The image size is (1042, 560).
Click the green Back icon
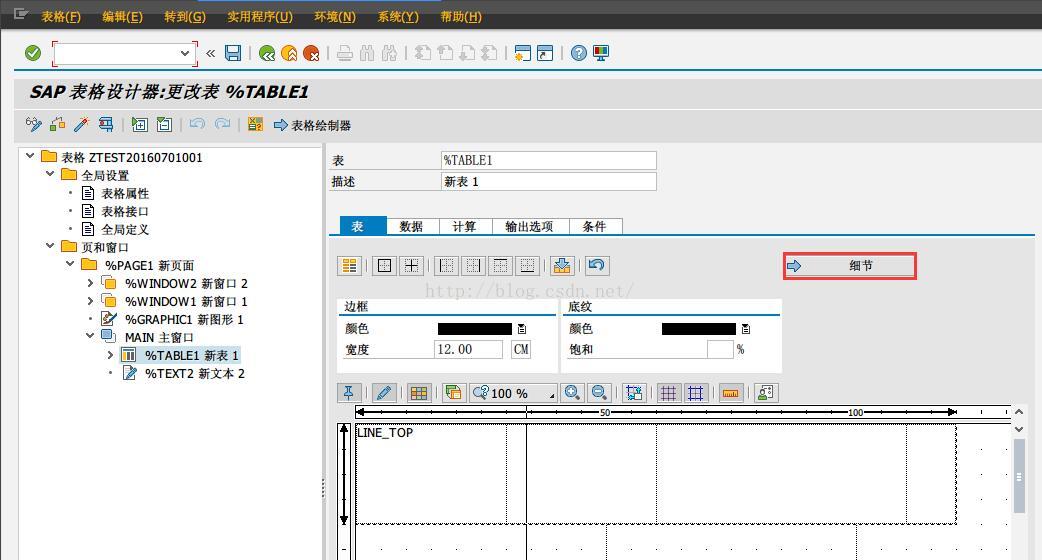267,53
